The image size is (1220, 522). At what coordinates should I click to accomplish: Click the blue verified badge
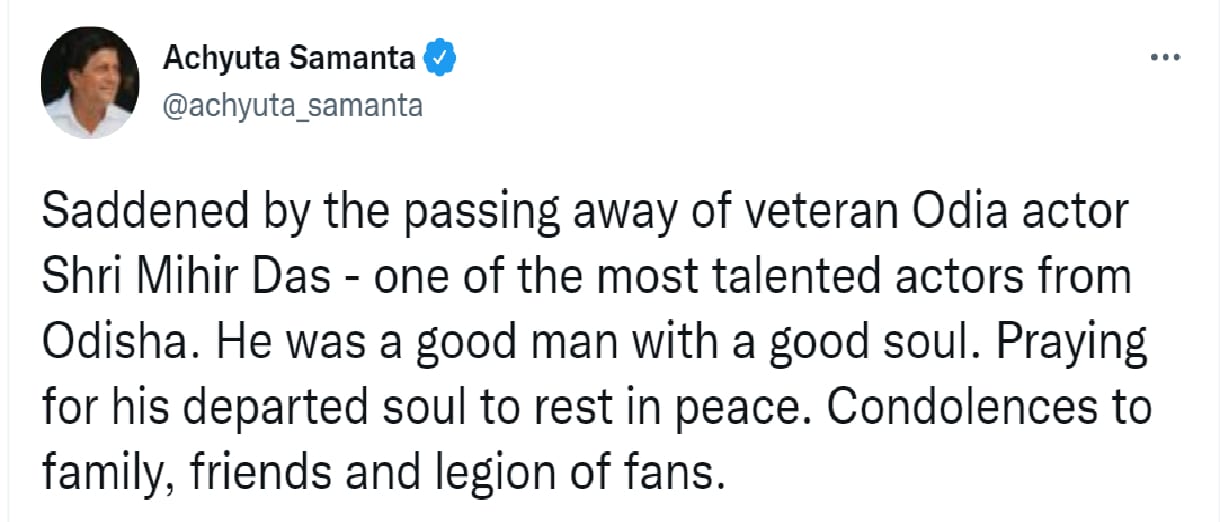pos(441,59)
